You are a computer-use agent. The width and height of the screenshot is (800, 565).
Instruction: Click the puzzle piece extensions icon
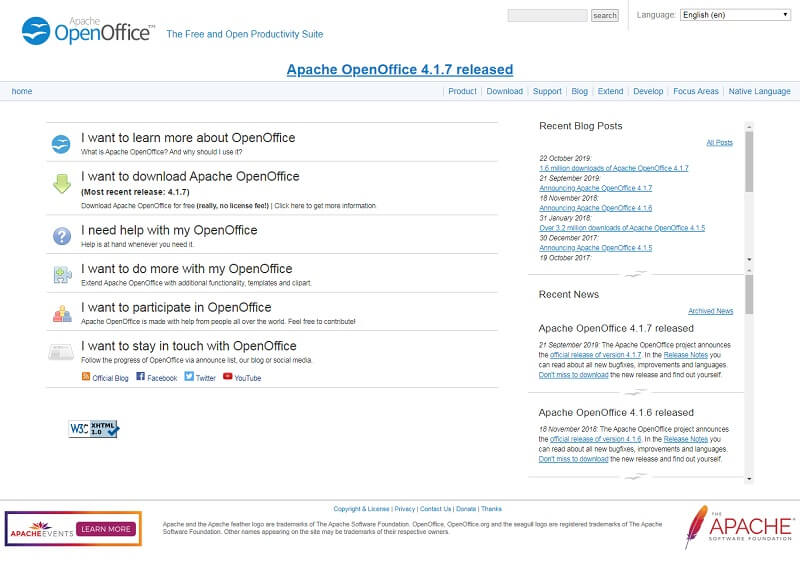(62, 275)
